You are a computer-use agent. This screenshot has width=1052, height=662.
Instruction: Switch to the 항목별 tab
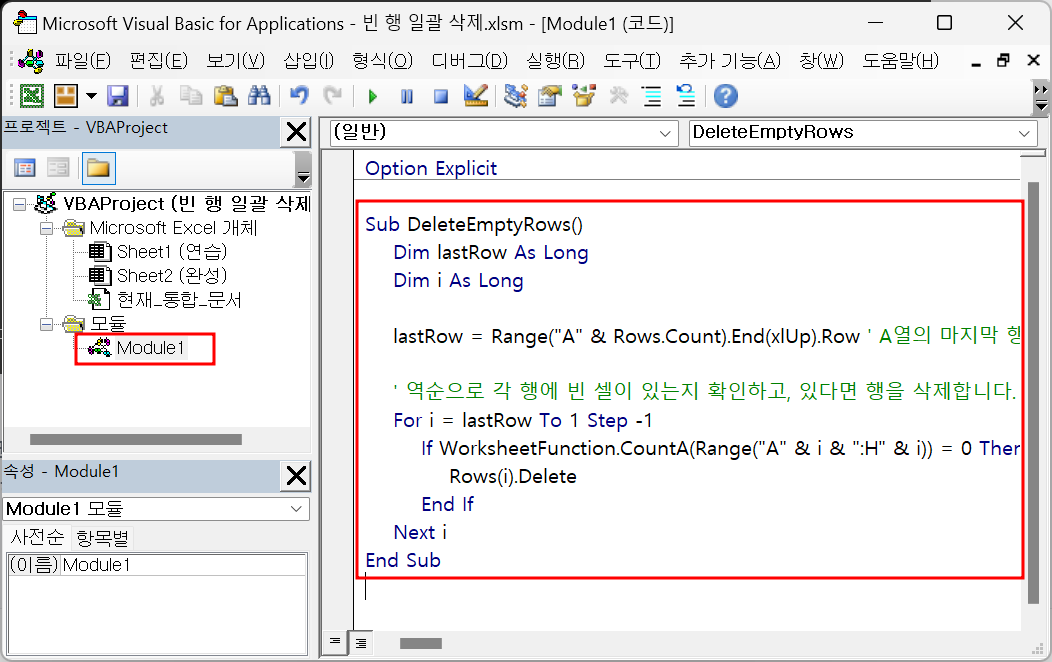[102, 538]
